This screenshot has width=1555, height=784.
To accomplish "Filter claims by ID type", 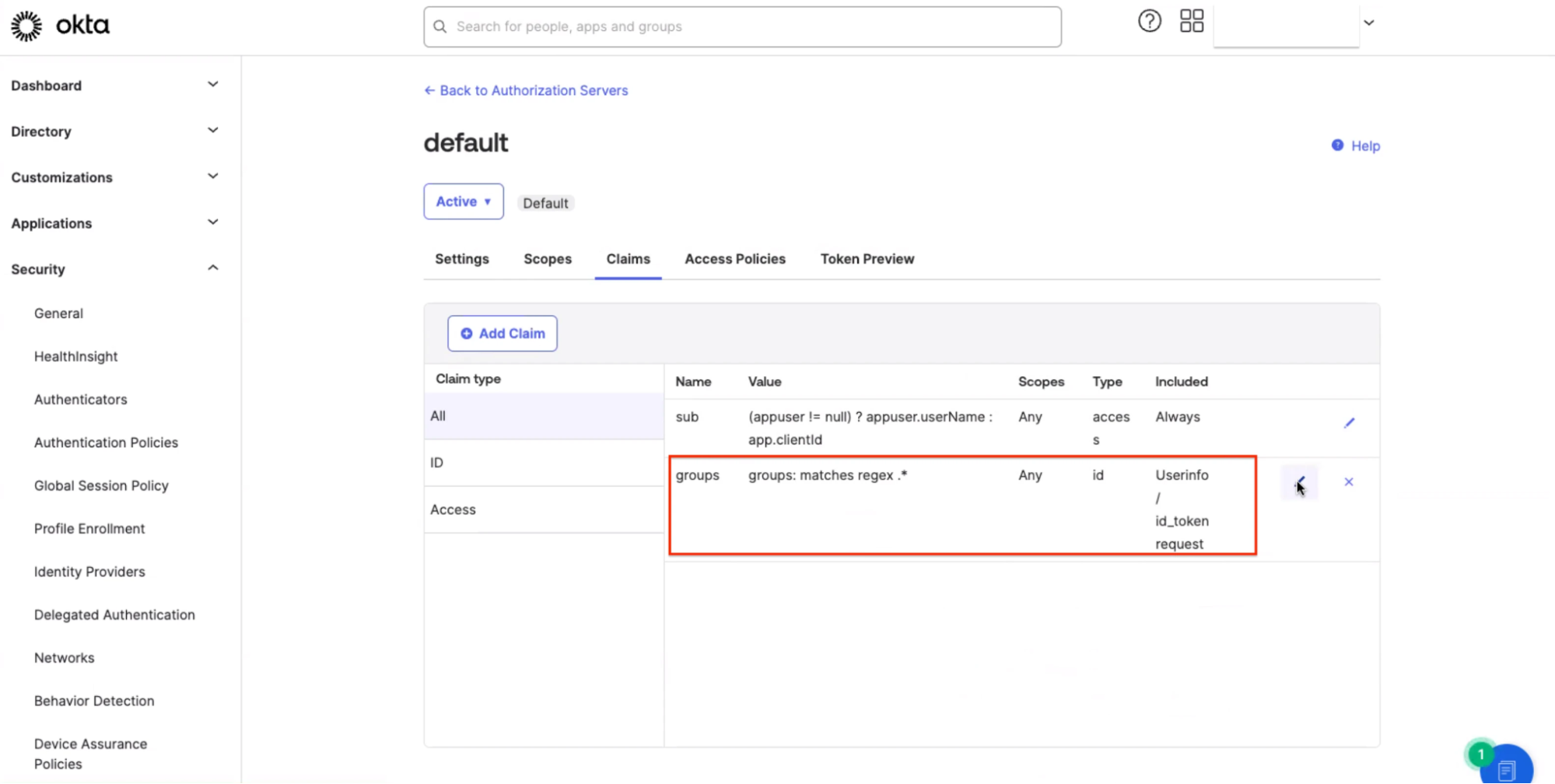I will tap(544, 463).
